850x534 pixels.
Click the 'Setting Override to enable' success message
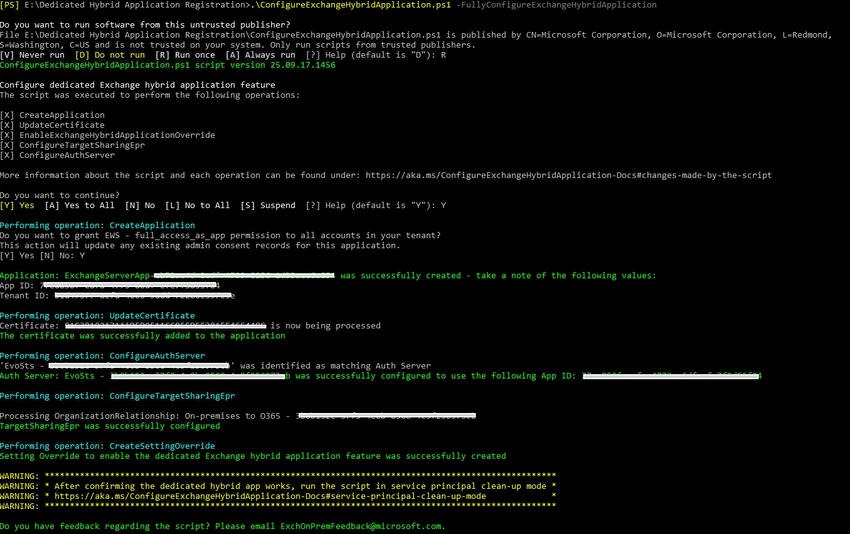tap(253, 456)
